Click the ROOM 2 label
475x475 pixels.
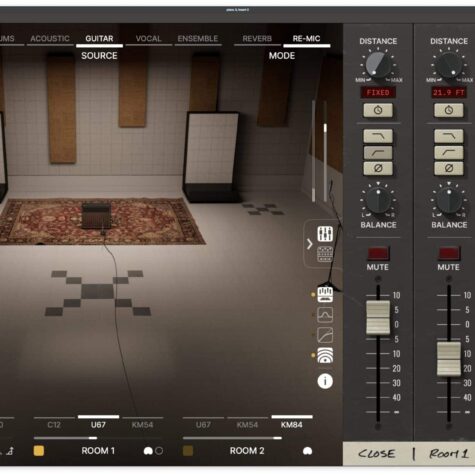click(x=247, y=451)
